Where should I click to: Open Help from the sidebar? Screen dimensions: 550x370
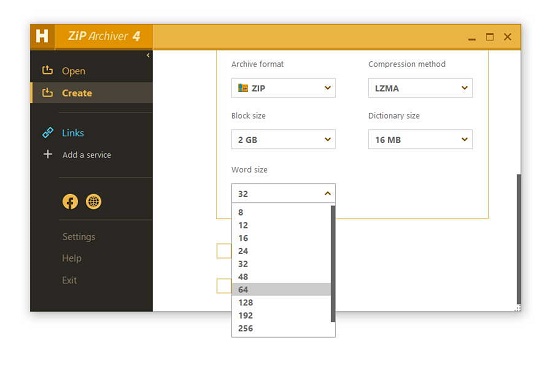click(x=72, y=258)
